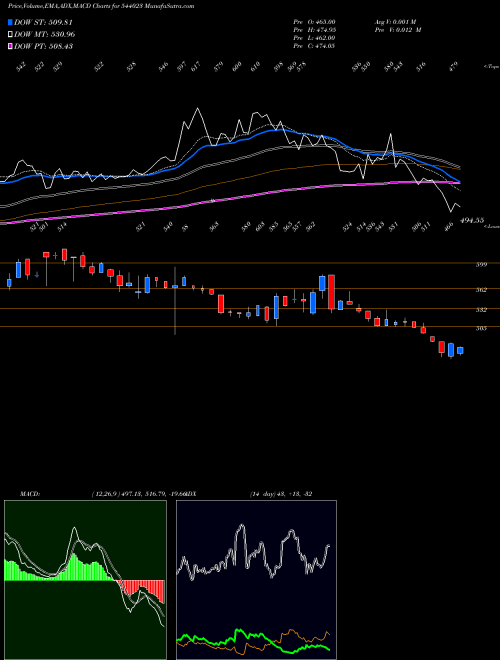Click the 303 price level label
This screenshot has height=660, width=500.
(481, 328)
